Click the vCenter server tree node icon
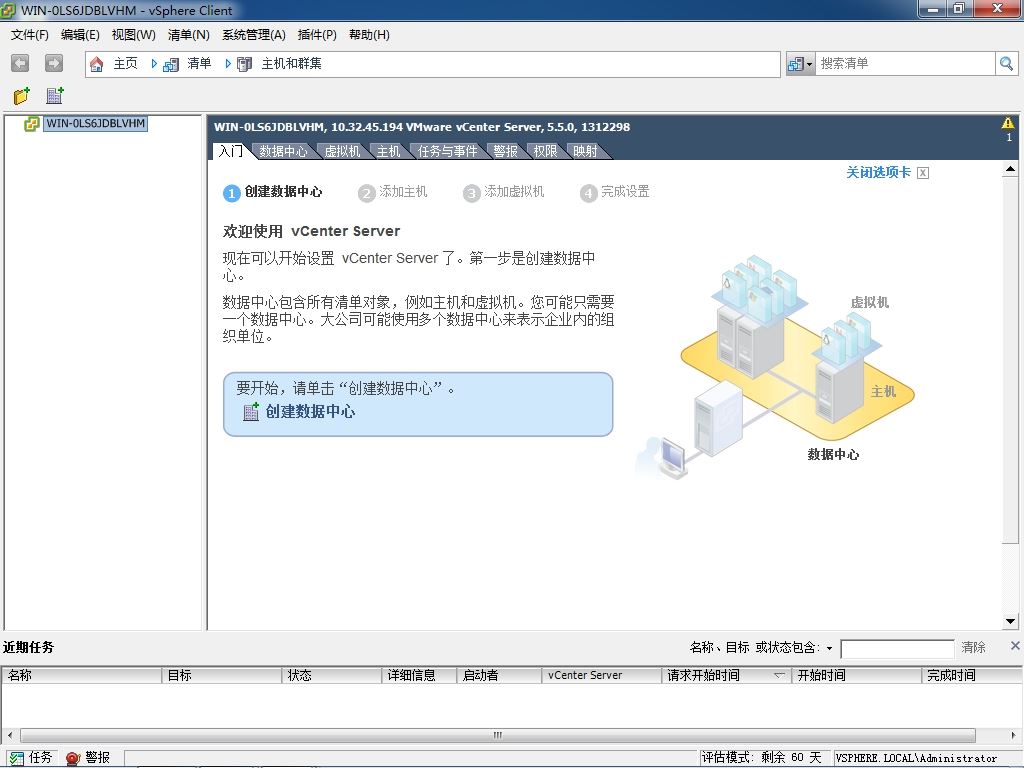 click(31, 123)
